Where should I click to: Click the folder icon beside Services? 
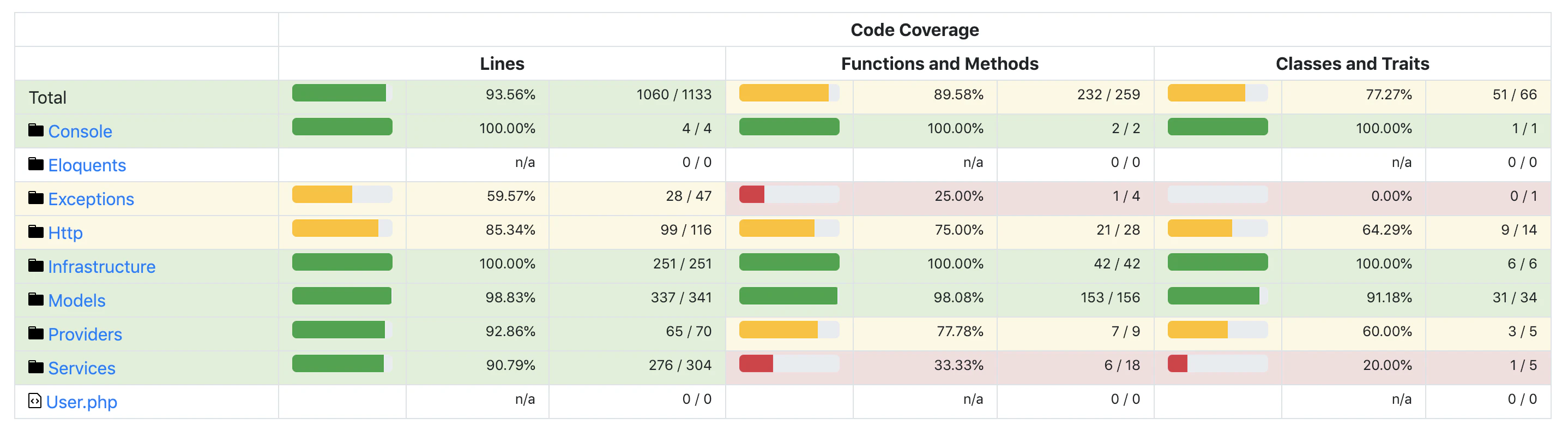(x=36, y=367)
